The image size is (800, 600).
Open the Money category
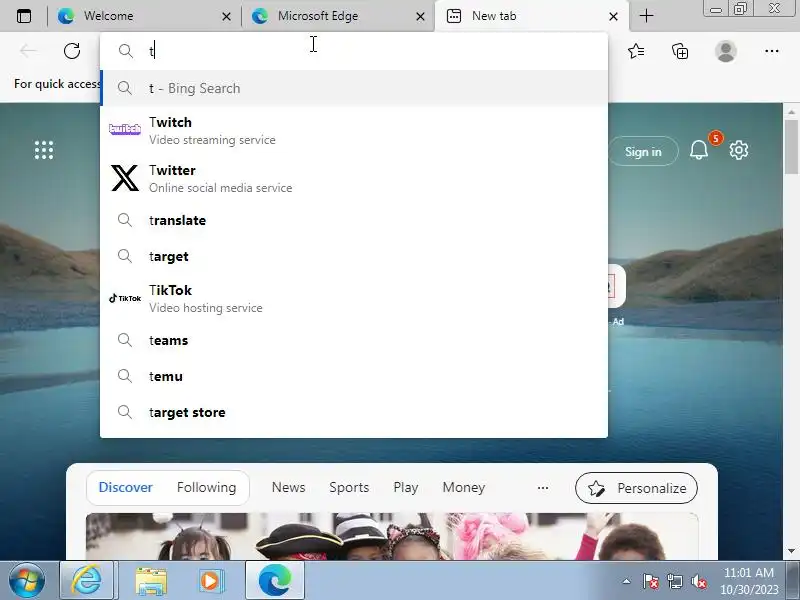pyautogui.click(x=464, y=488)
